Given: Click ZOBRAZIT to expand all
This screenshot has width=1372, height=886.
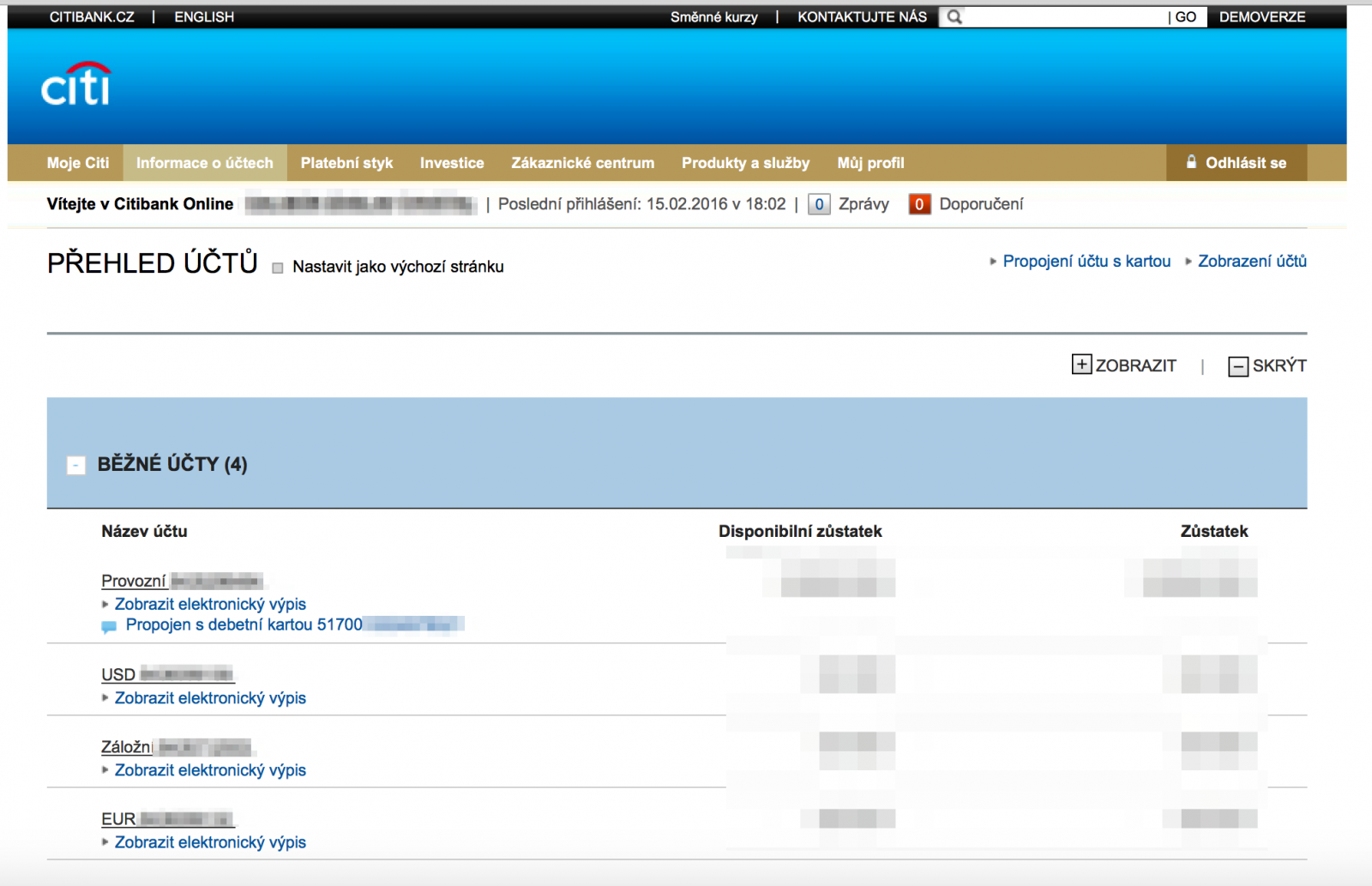Looking at the screenshot, I should 1135,365.
